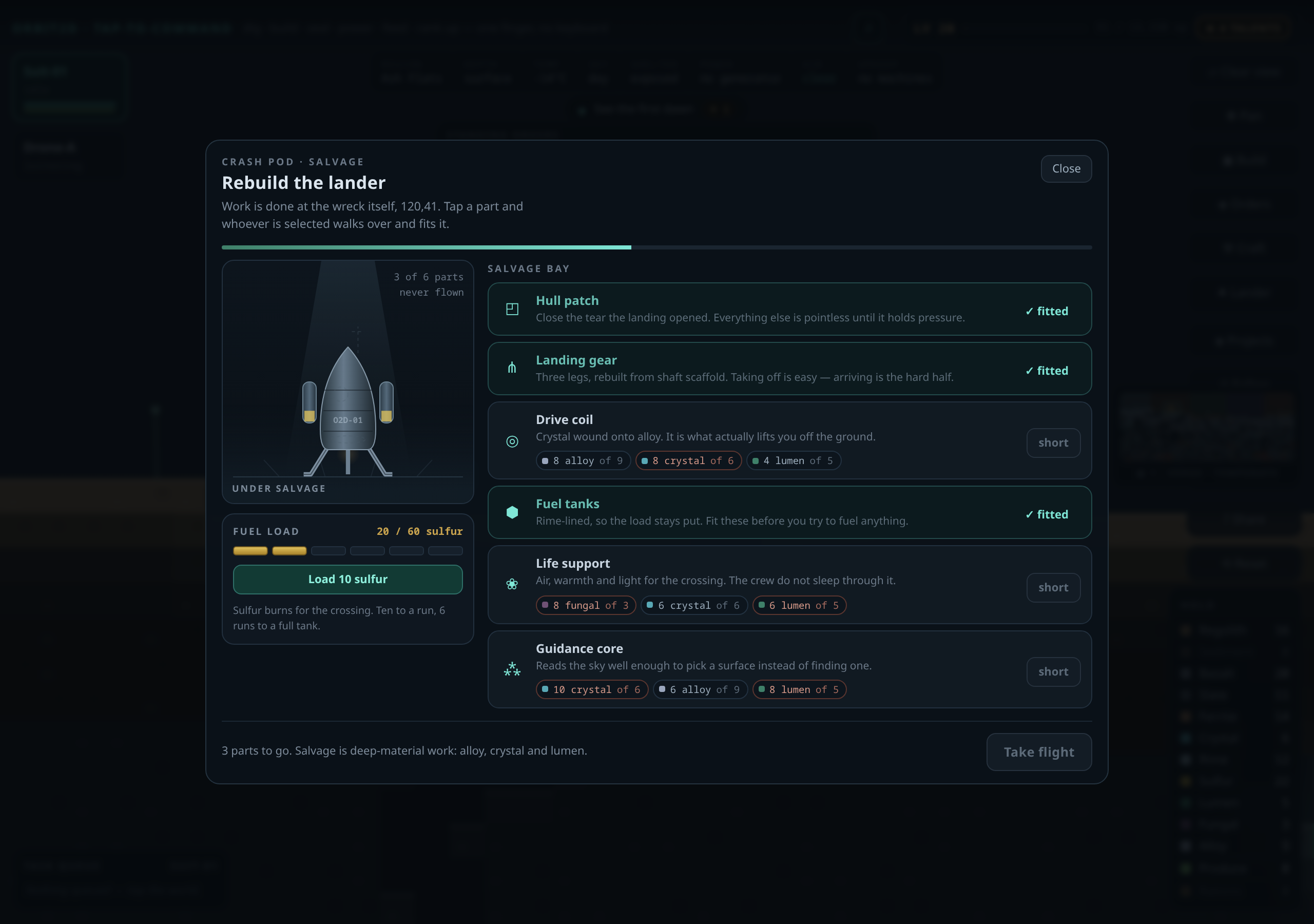Click the Fuel tanks hexagon icon
This screenshot has width=1314, height=924.
[512, 512]
